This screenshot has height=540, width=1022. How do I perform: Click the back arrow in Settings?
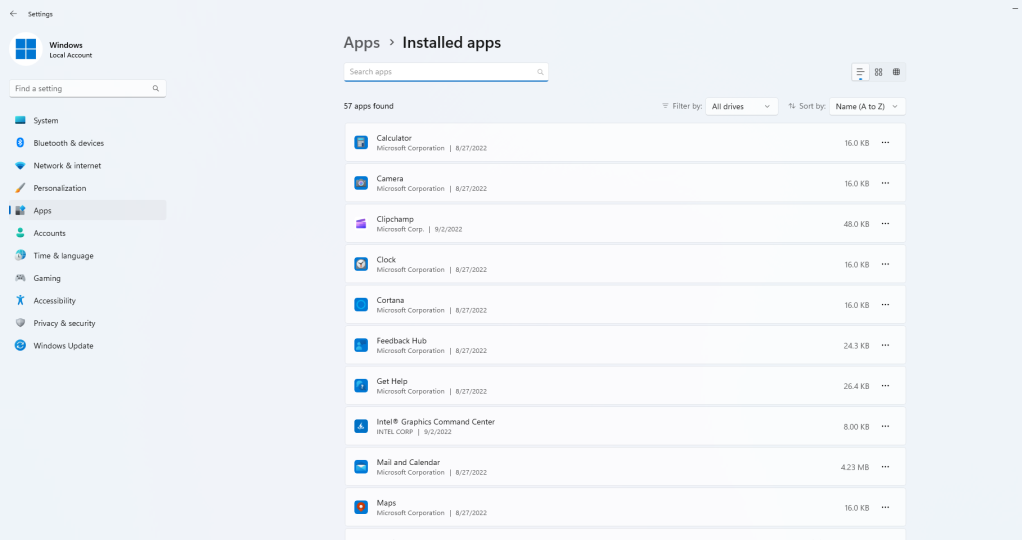coord(13,14)
